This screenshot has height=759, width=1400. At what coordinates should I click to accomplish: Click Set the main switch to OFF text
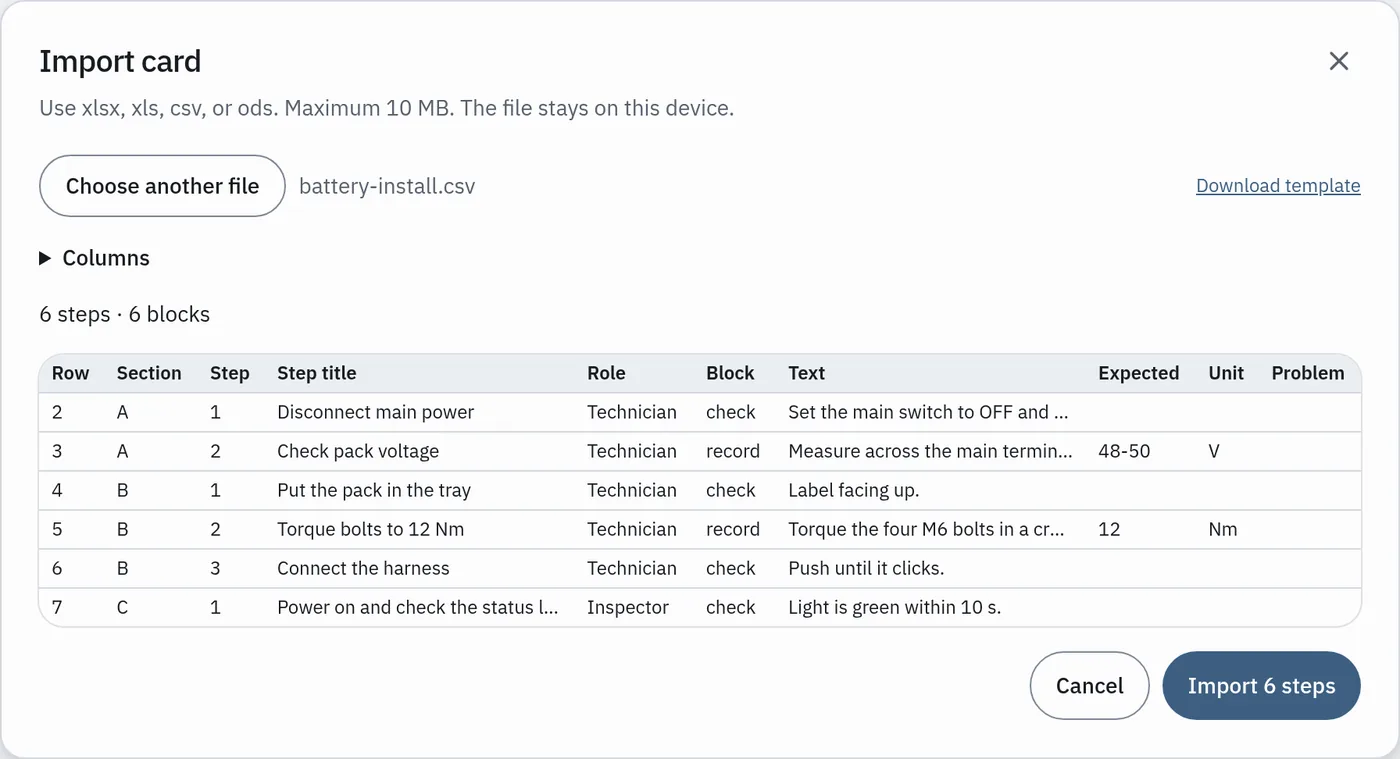[929, 412]
